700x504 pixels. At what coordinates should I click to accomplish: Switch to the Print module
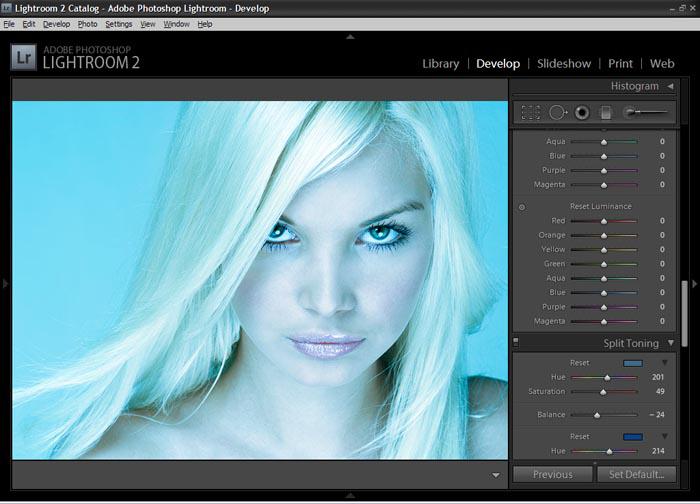click(620, 64)
